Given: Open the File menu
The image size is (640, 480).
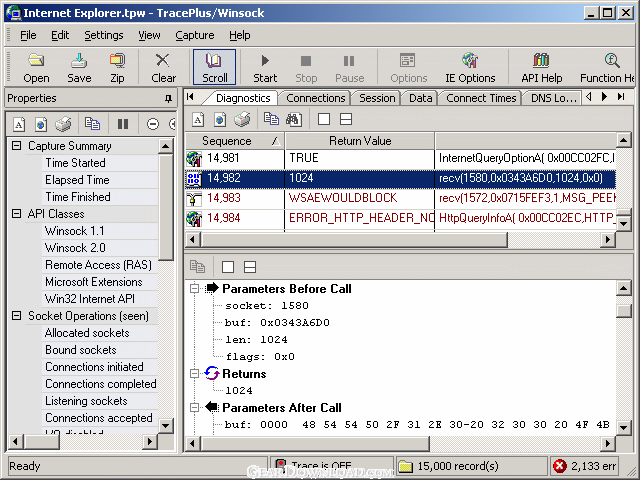Looking at the screenshot, I should point(28,36).
